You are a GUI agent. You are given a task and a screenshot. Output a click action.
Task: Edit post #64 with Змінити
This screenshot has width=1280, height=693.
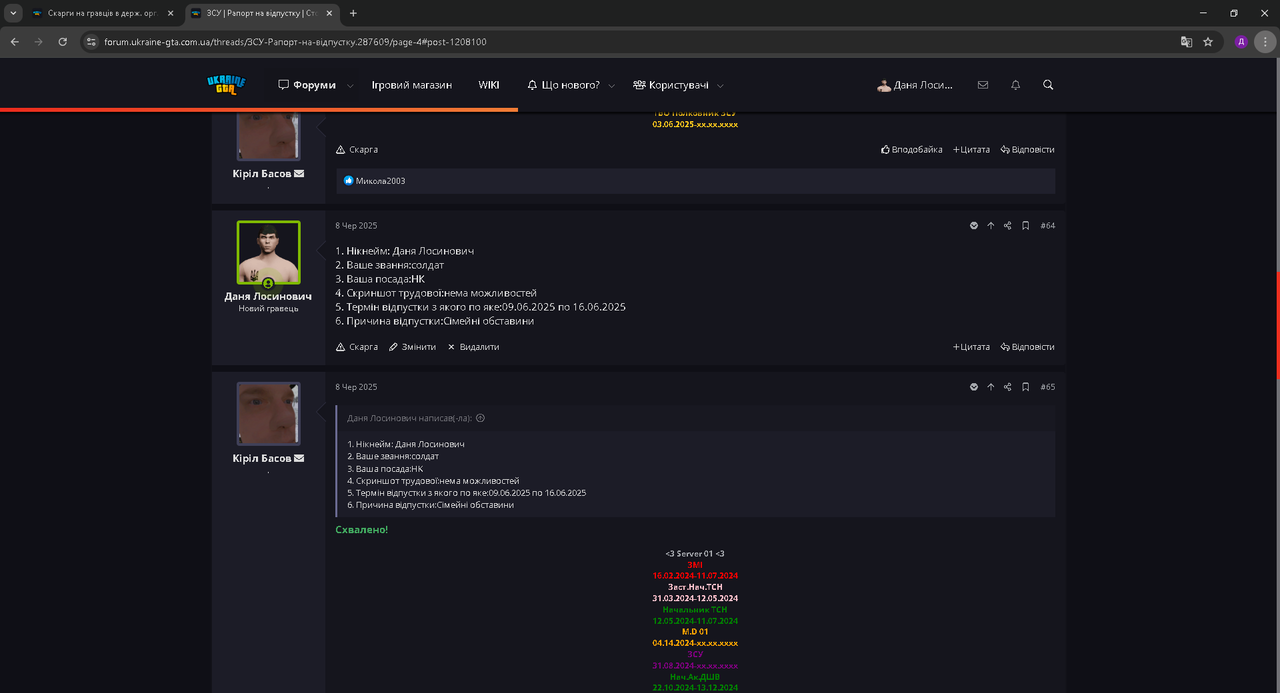[412, 347]
